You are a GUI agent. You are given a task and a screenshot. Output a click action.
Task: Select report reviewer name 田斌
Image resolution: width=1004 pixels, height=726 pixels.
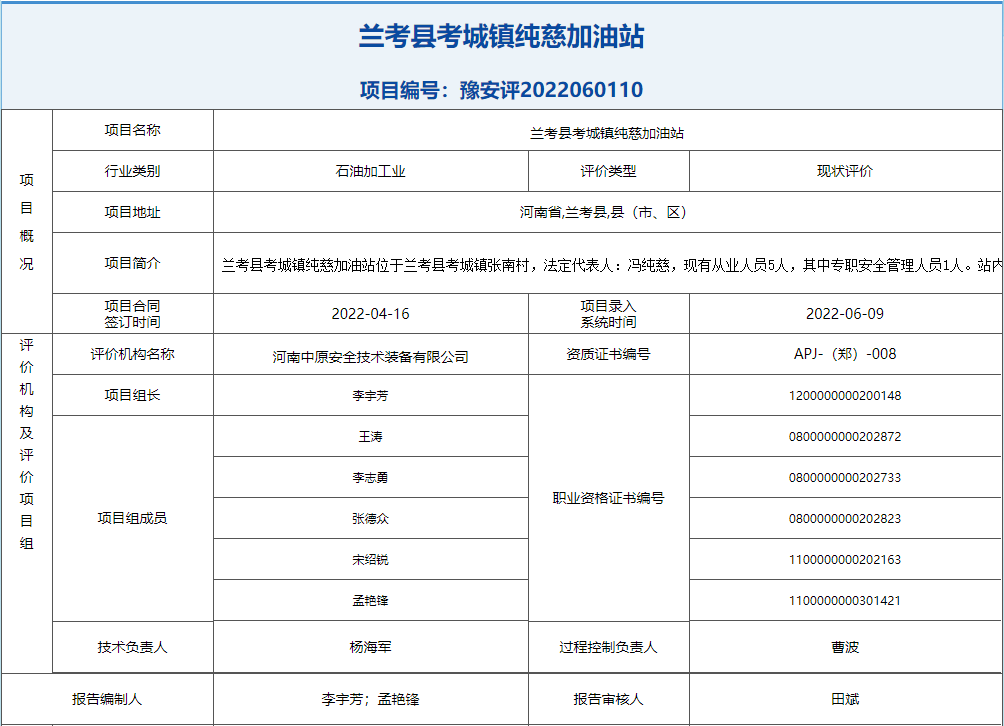(x=845, y=699)
